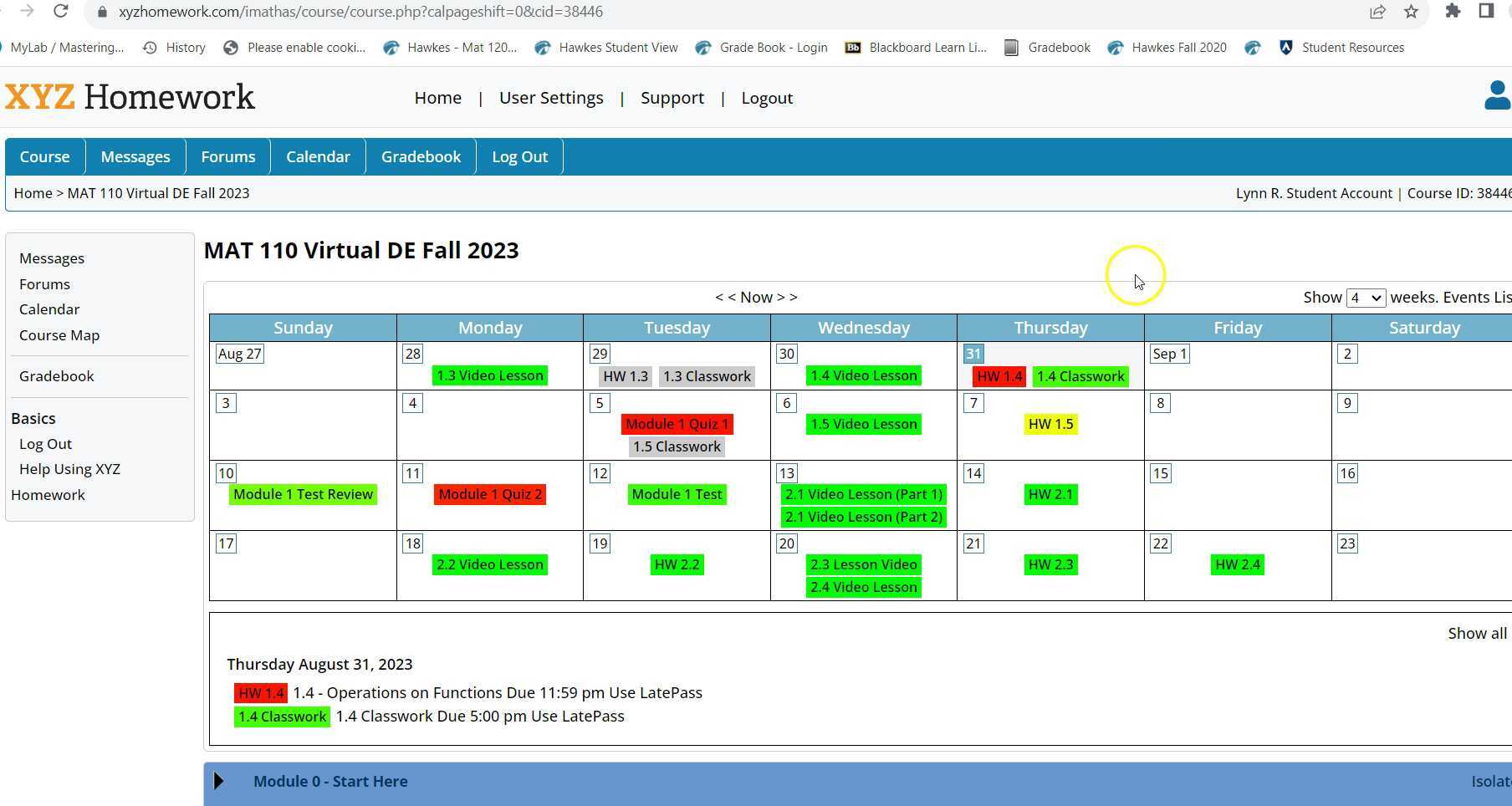This screenshot has height=806, width=1512.
Task: Bookmark this page with the star icon
Action: (x=1411, y=12)
